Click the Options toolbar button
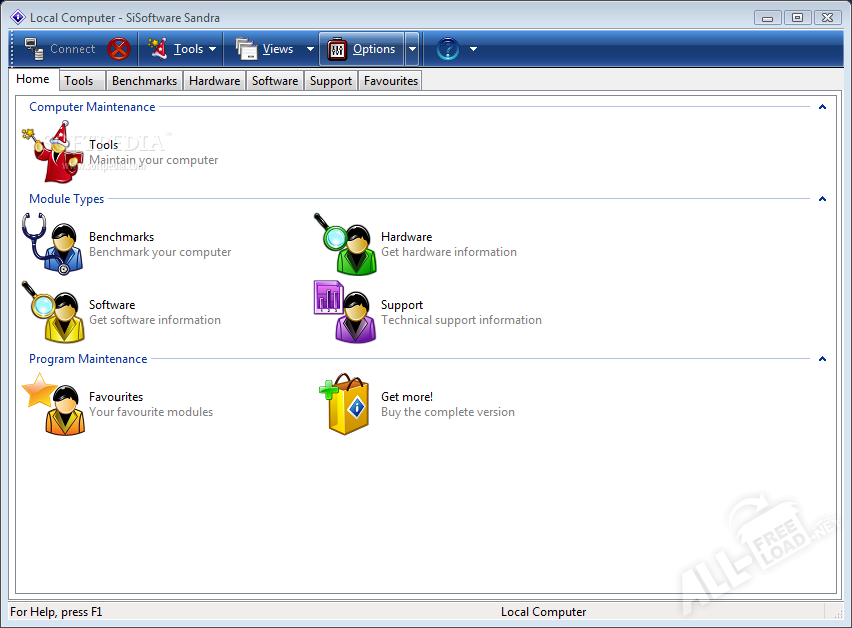Image resolution: width=852 pixels, height=628 pixels. (361, 49)
